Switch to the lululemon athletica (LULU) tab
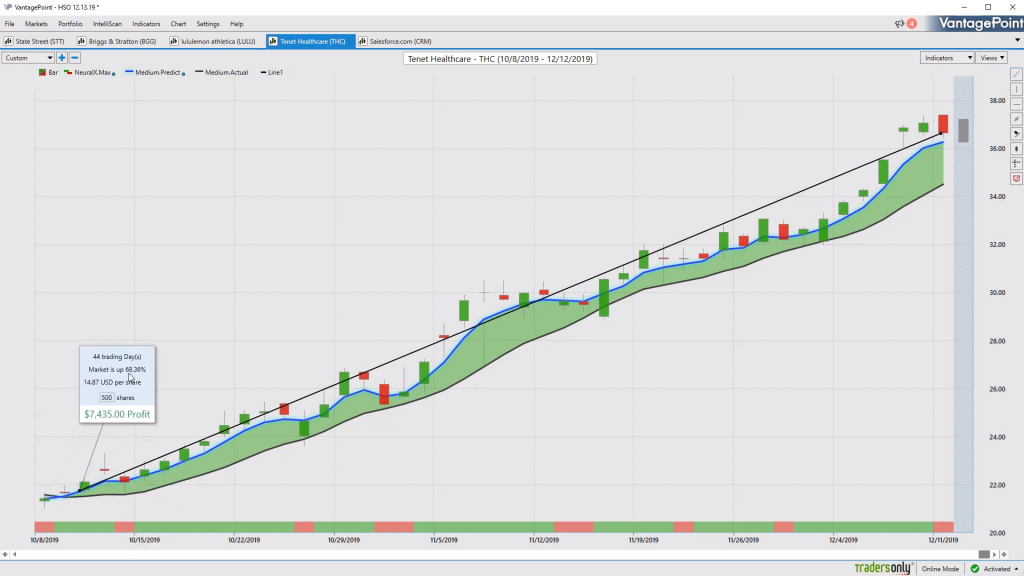1024x576 pixels. click(x=212, y=41)
